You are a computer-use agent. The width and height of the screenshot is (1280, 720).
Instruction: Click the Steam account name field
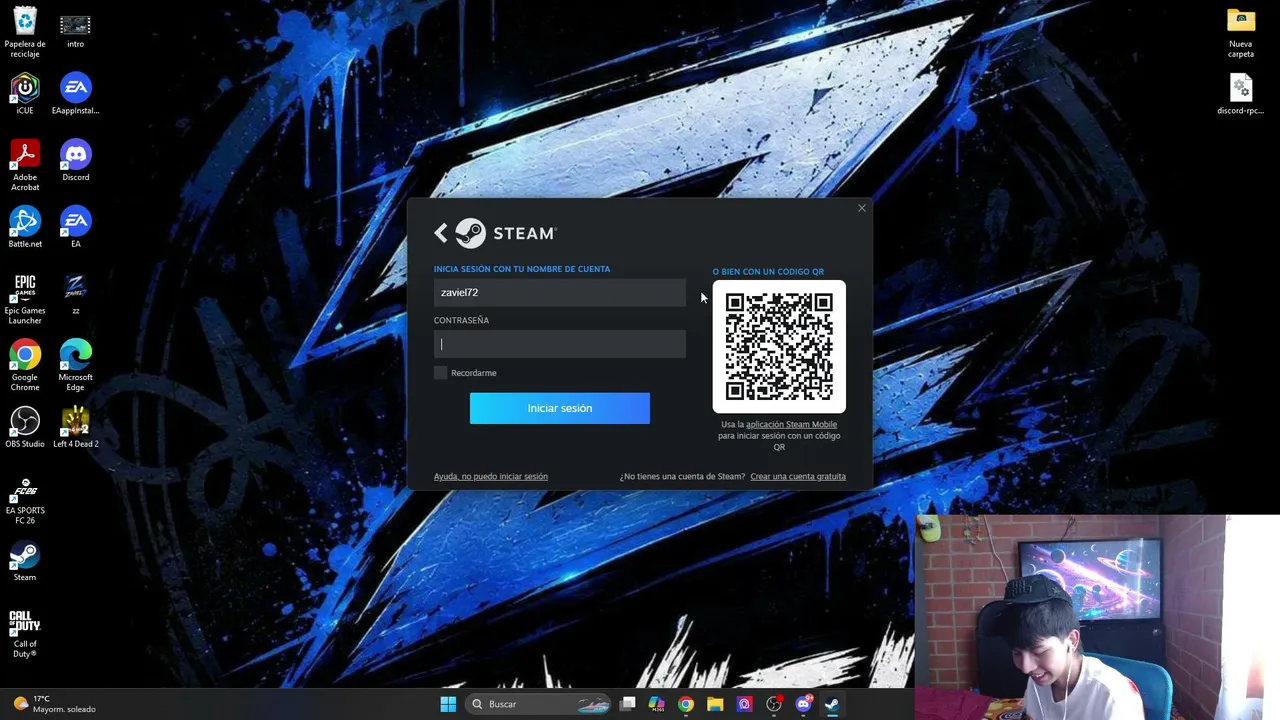click(559, 292)
